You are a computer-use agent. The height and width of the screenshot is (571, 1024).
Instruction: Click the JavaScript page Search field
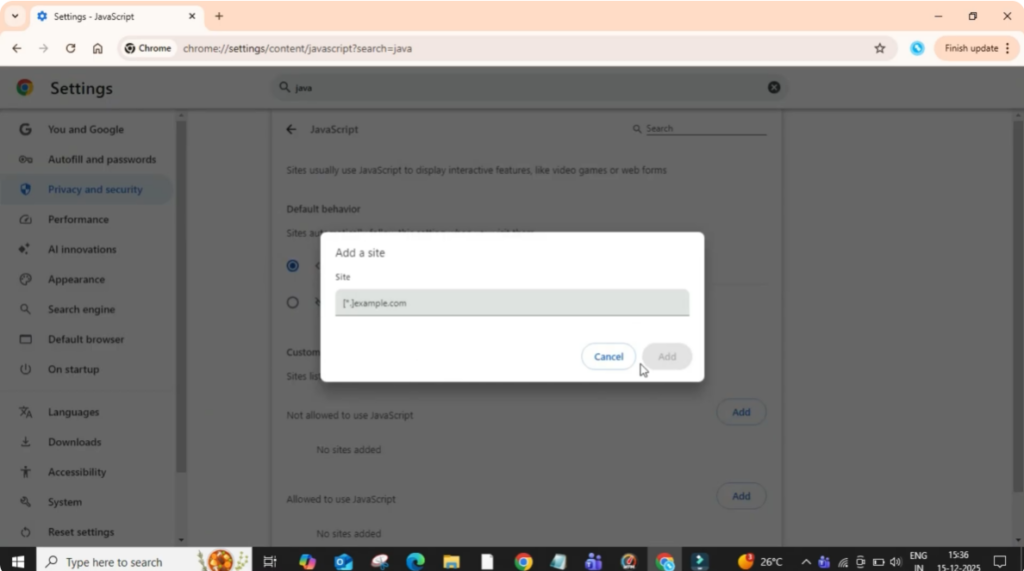coord(705,129)
